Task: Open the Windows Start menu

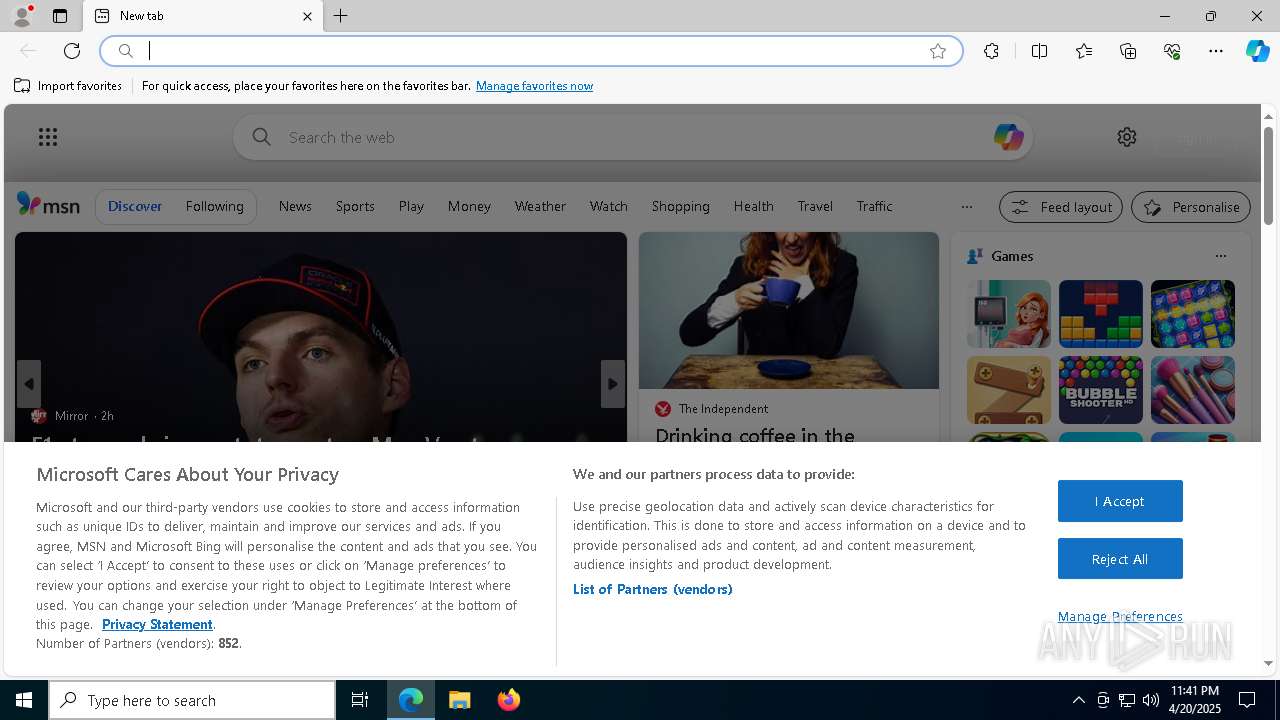Action: (x=24, y=700)
